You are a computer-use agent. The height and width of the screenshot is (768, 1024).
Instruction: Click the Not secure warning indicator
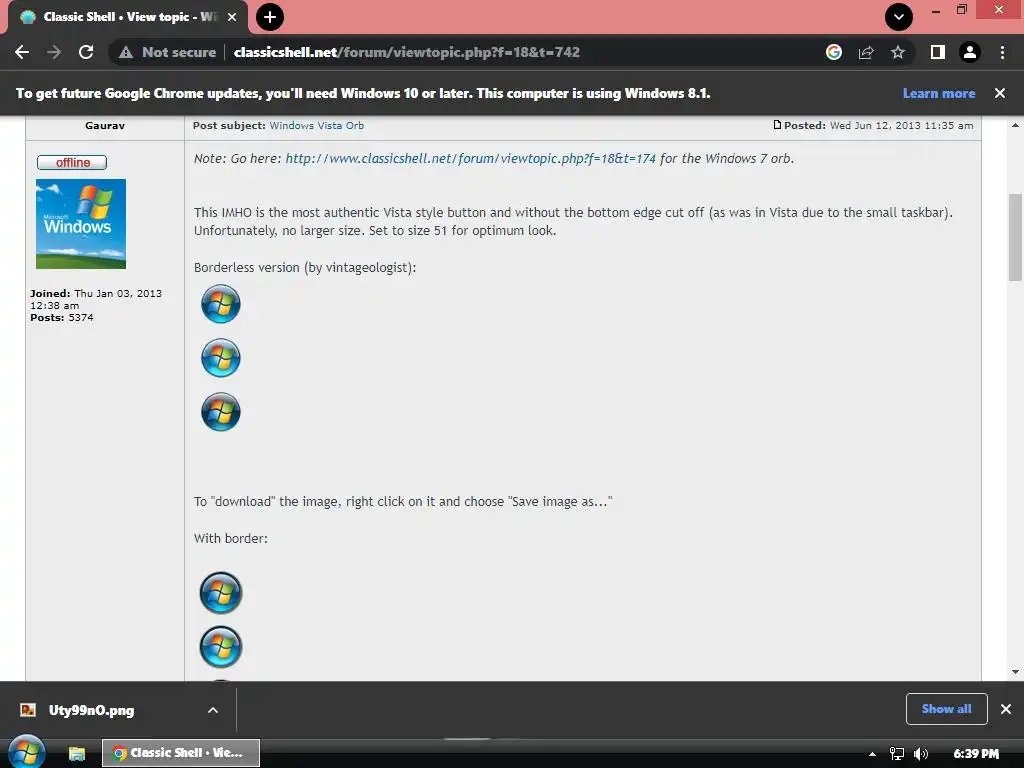click(x=167, y=52)
